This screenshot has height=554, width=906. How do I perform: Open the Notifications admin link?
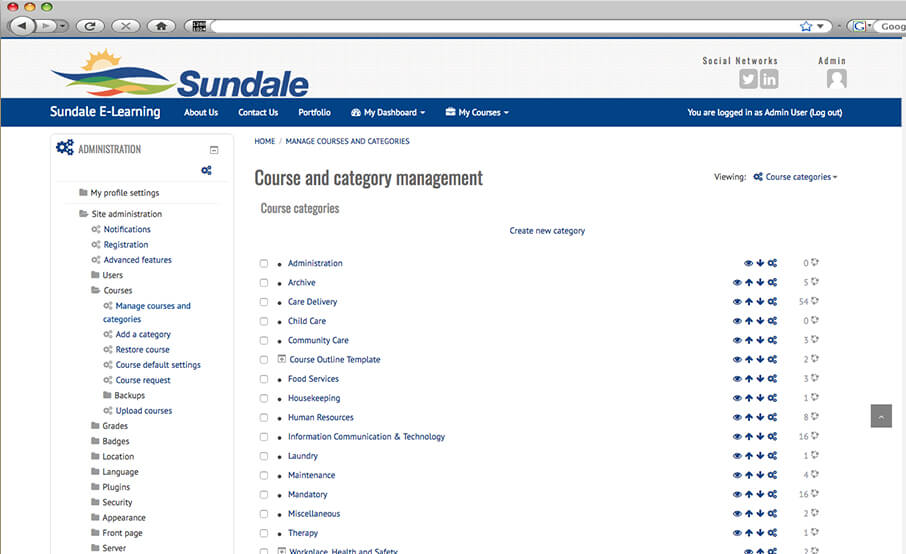[127, 229]
